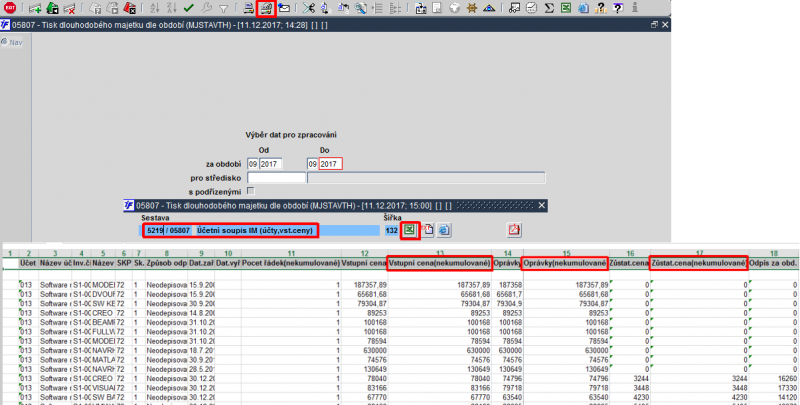Click the Šířka value 132
The width and height of the screenshot is (800, 405).
point(391,230)
